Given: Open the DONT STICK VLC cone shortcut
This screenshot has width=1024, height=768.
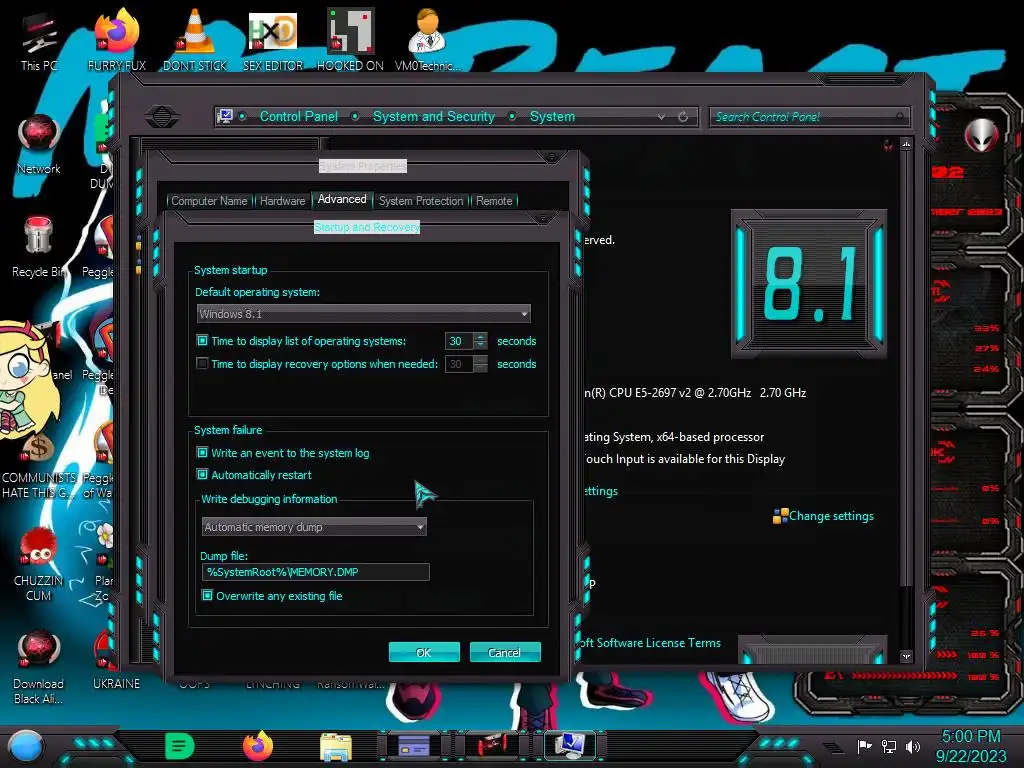Looking at the screenshot, I should tap(195, 41).
